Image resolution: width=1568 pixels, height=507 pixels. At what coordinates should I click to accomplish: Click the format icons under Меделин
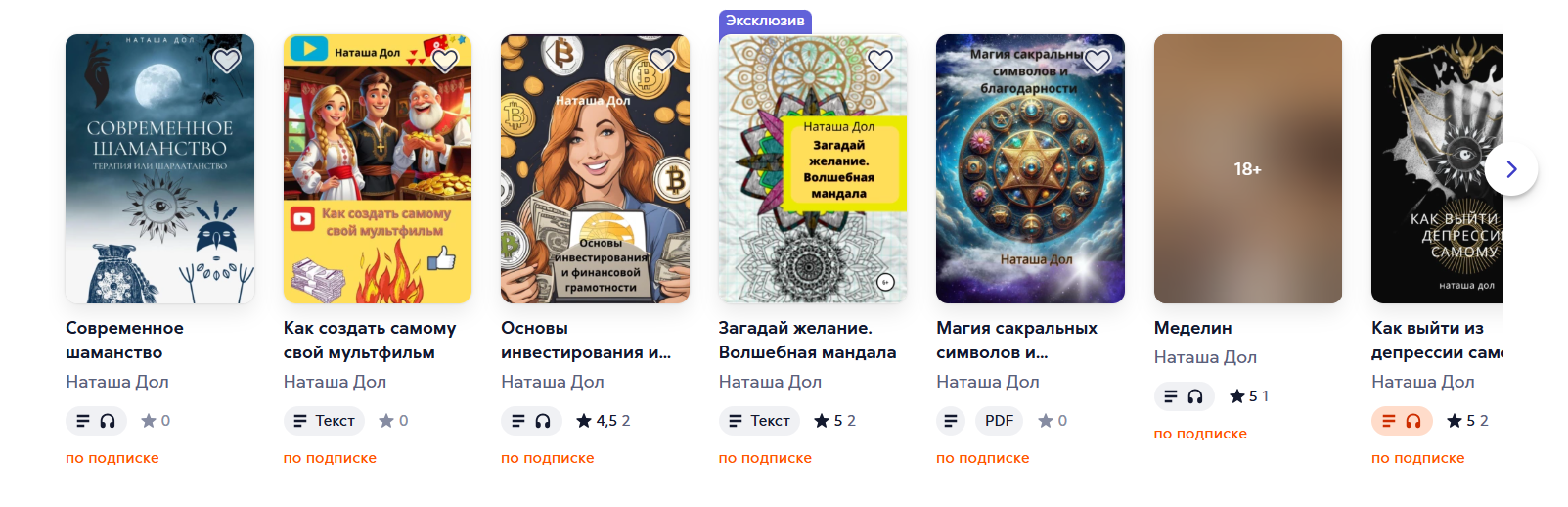pyautogui.click(x=1184, y=396)
